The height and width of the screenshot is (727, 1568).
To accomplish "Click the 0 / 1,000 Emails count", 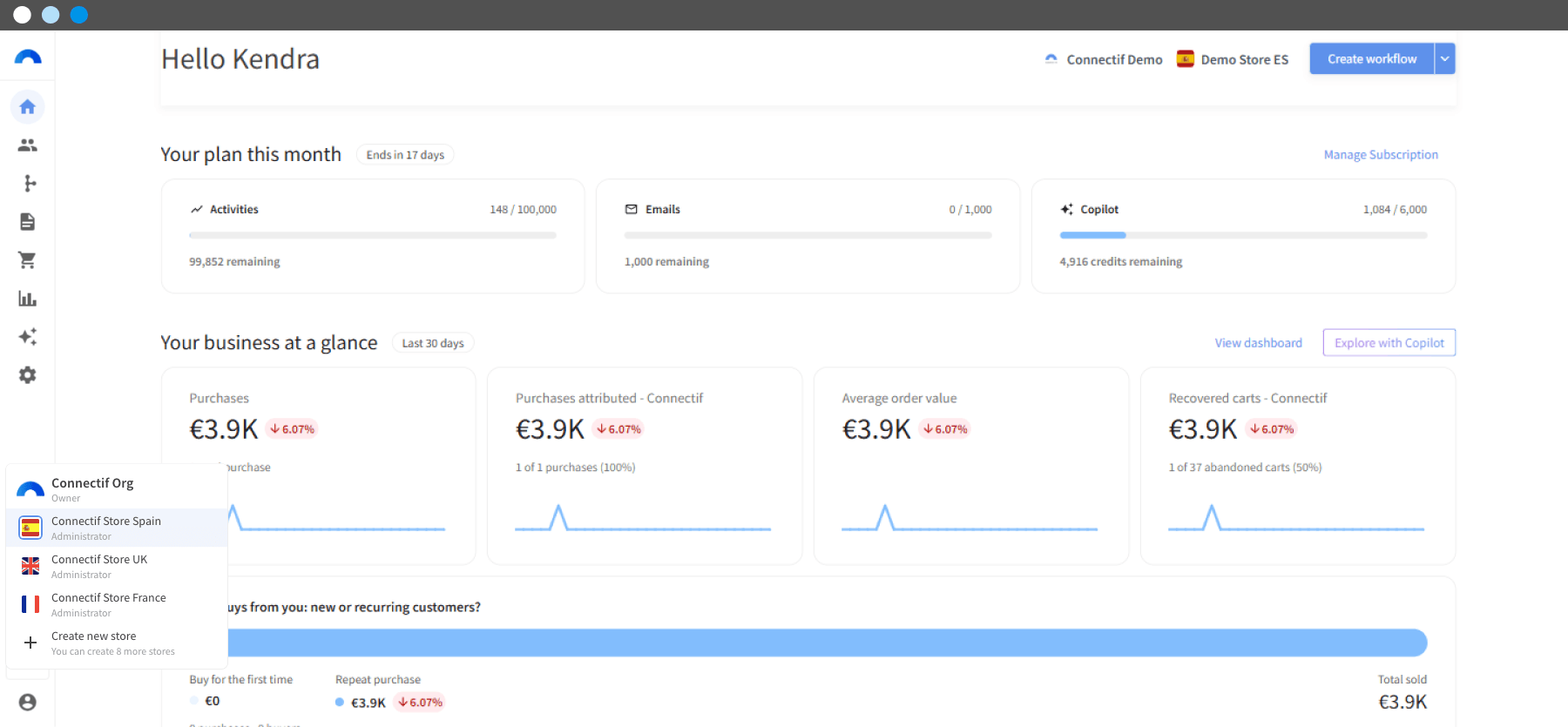I will click(970, 210).
